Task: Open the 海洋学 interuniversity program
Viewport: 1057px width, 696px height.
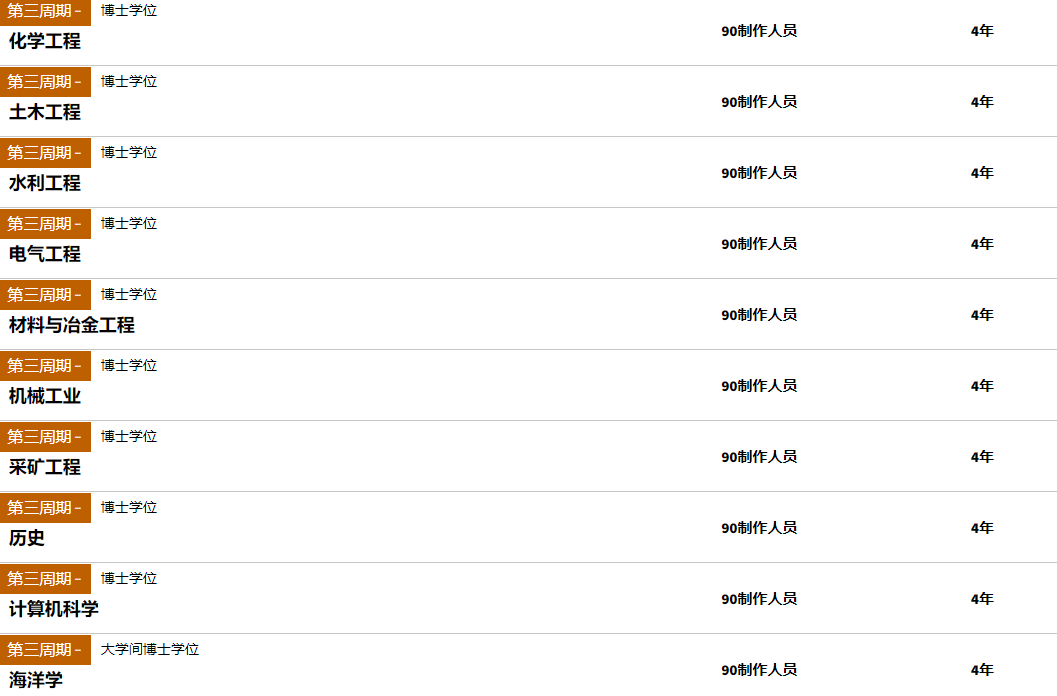Action: coord(36,680)
